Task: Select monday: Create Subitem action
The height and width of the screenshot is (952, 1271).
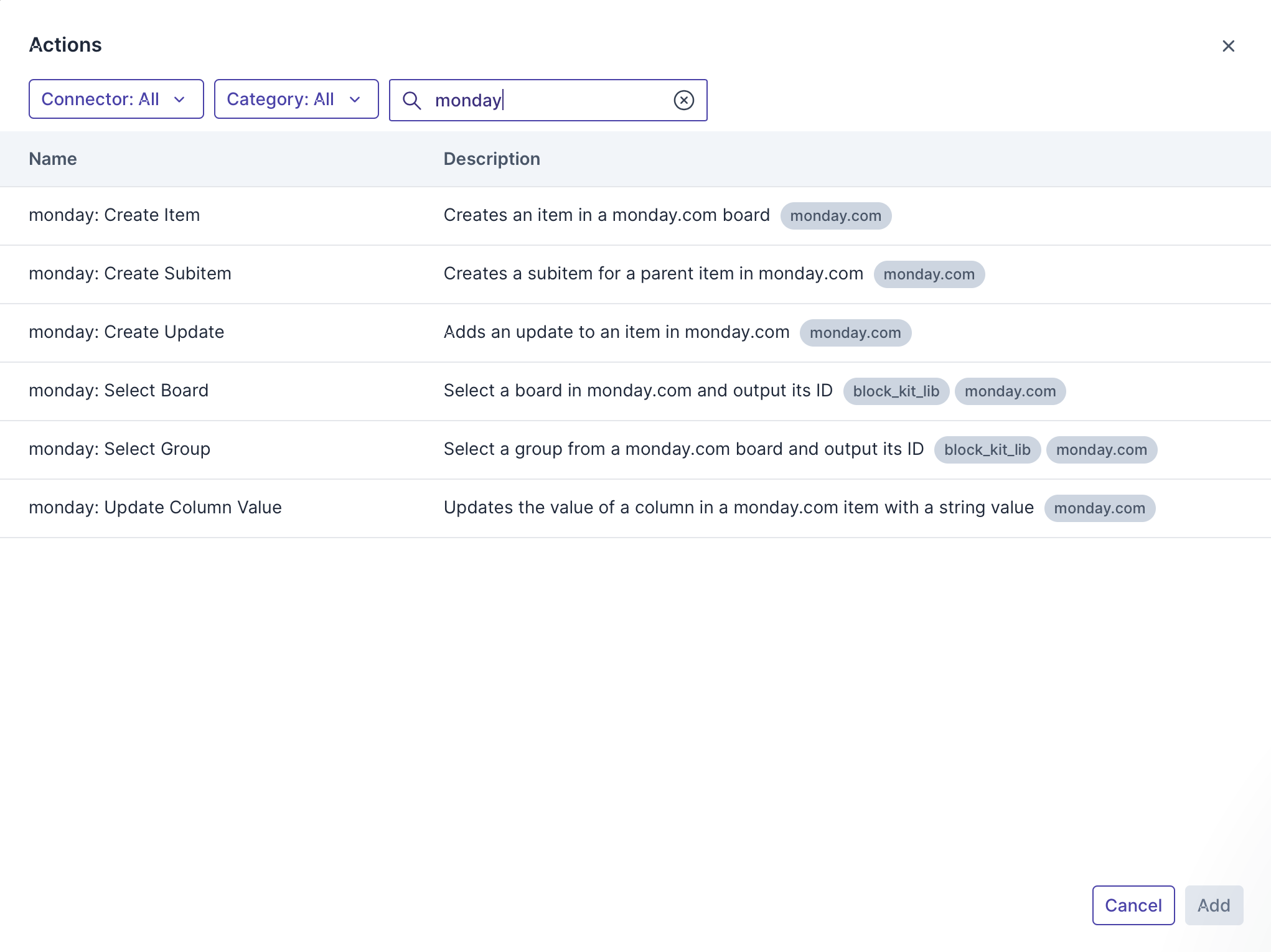Action: tap(130, 274)
